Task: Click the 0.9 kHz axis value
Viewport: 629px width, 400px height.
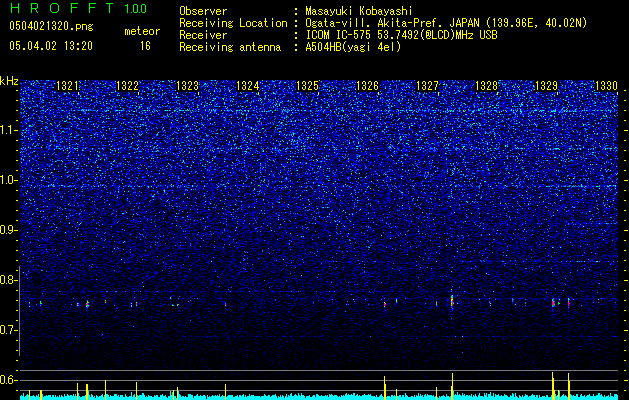Action: coord(9,230)
